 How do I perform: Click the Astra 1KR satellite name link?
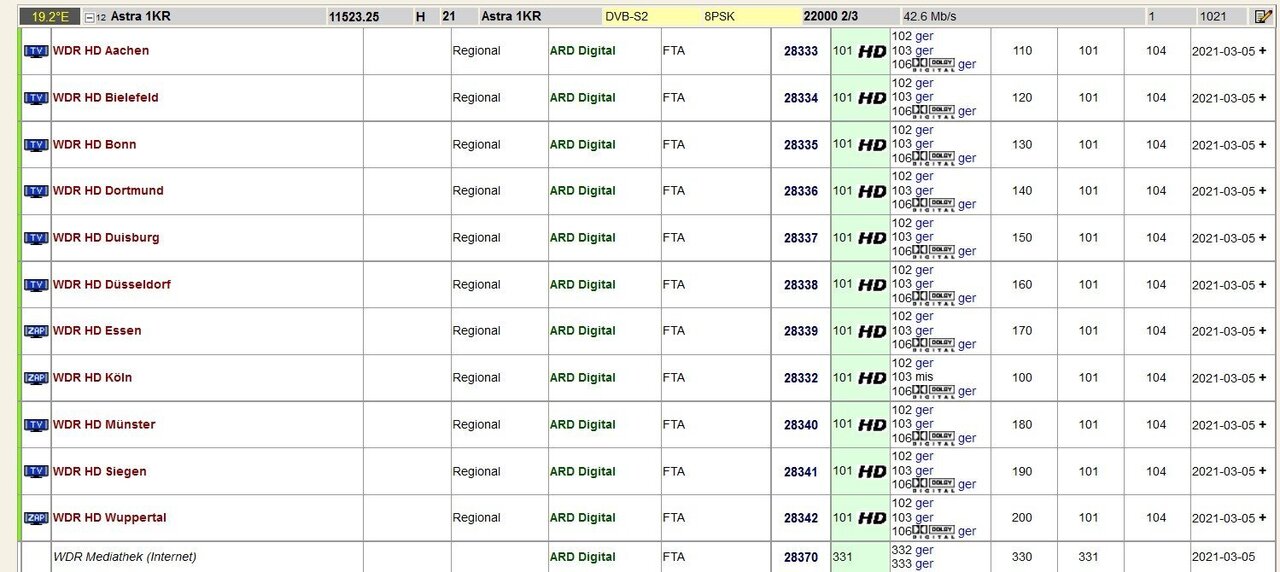pyautogui.click(x=139, y=17)
